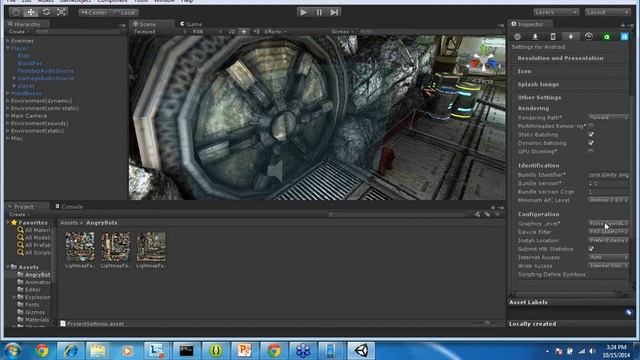The height and width of the screenshot is (360, 640).
Task: Open the Minimum API Level dropdown
Action: point(608,200)
